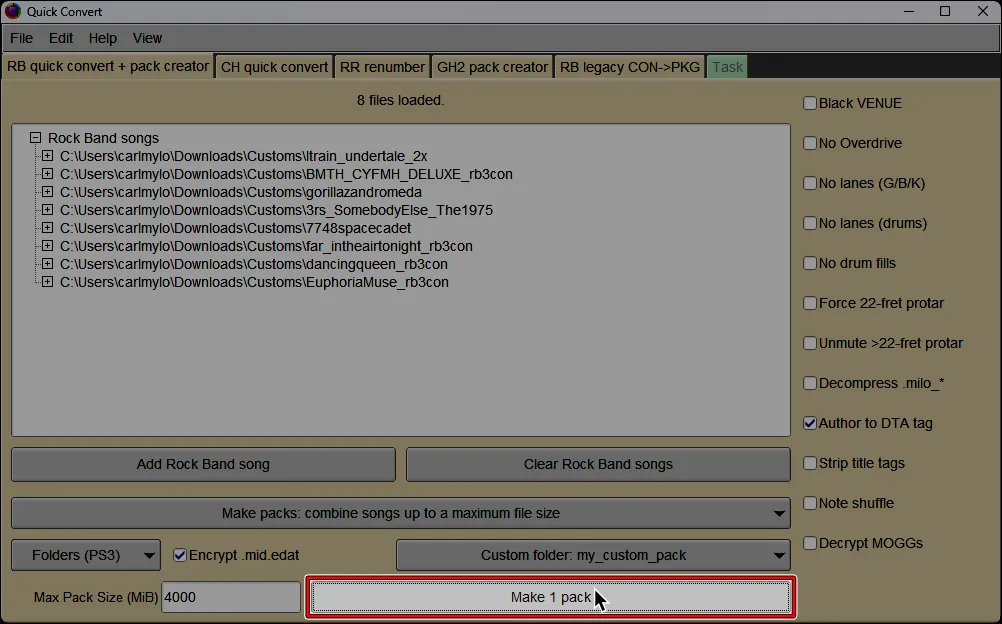Select the EuphoriaMuse_rb3con path row

tap(254, 282)
